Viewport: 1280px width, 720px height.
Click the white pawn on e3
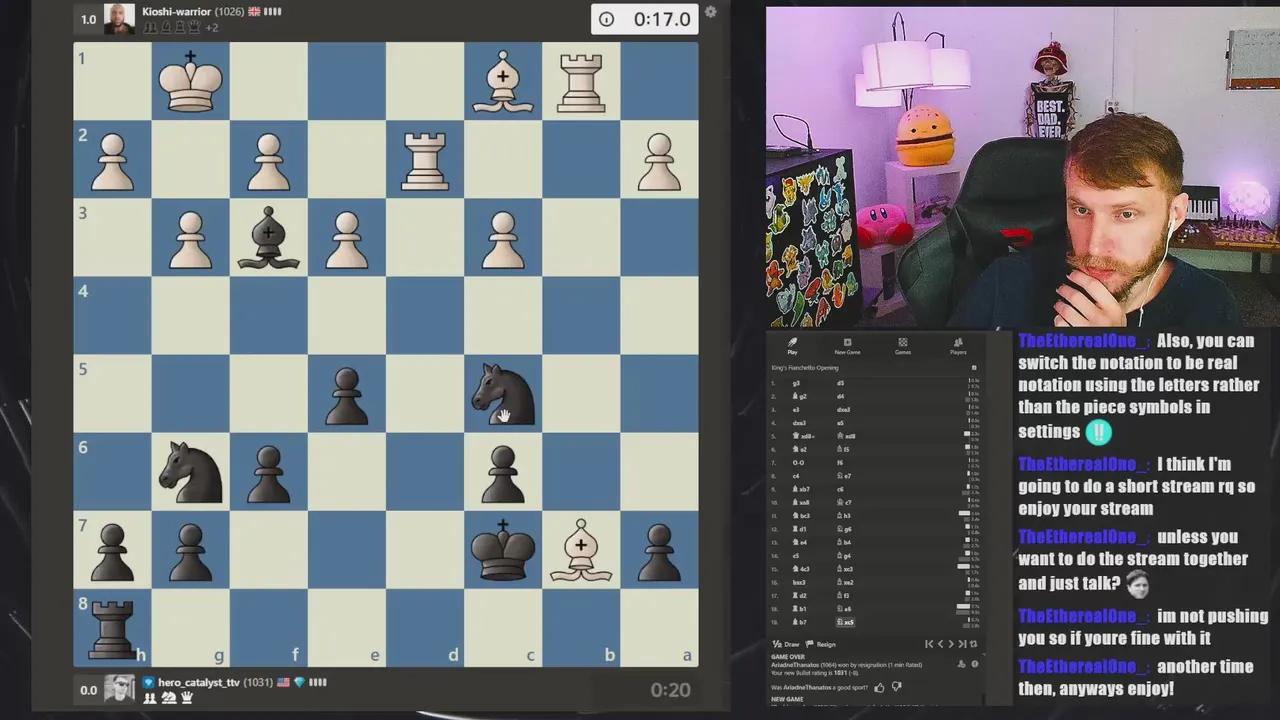click(347, 237)
